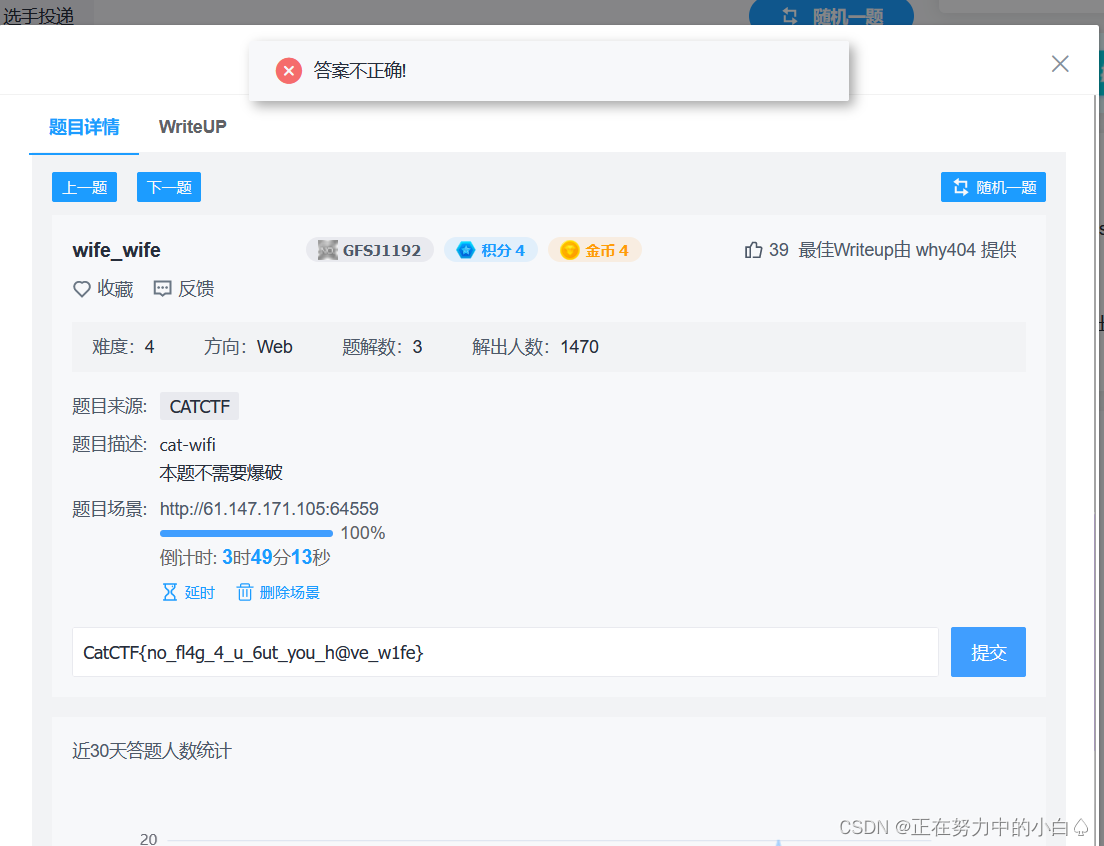Viewport: 1104px width, 846px height.
Task: Click the blue 100% progress bar
Action: [x=245, y=533]
